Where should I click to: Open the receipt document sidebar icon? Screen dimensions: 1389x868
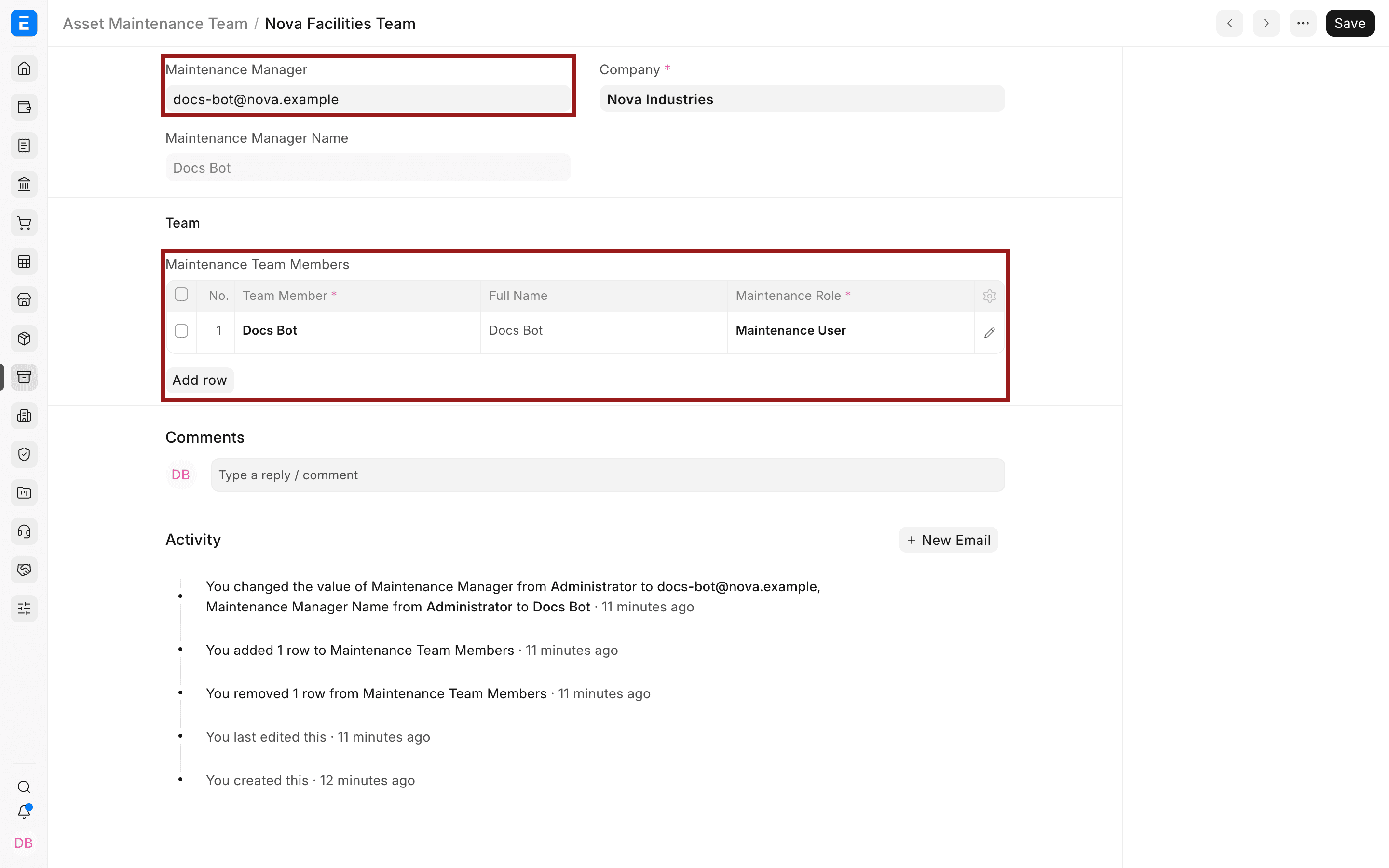point(24,146)
